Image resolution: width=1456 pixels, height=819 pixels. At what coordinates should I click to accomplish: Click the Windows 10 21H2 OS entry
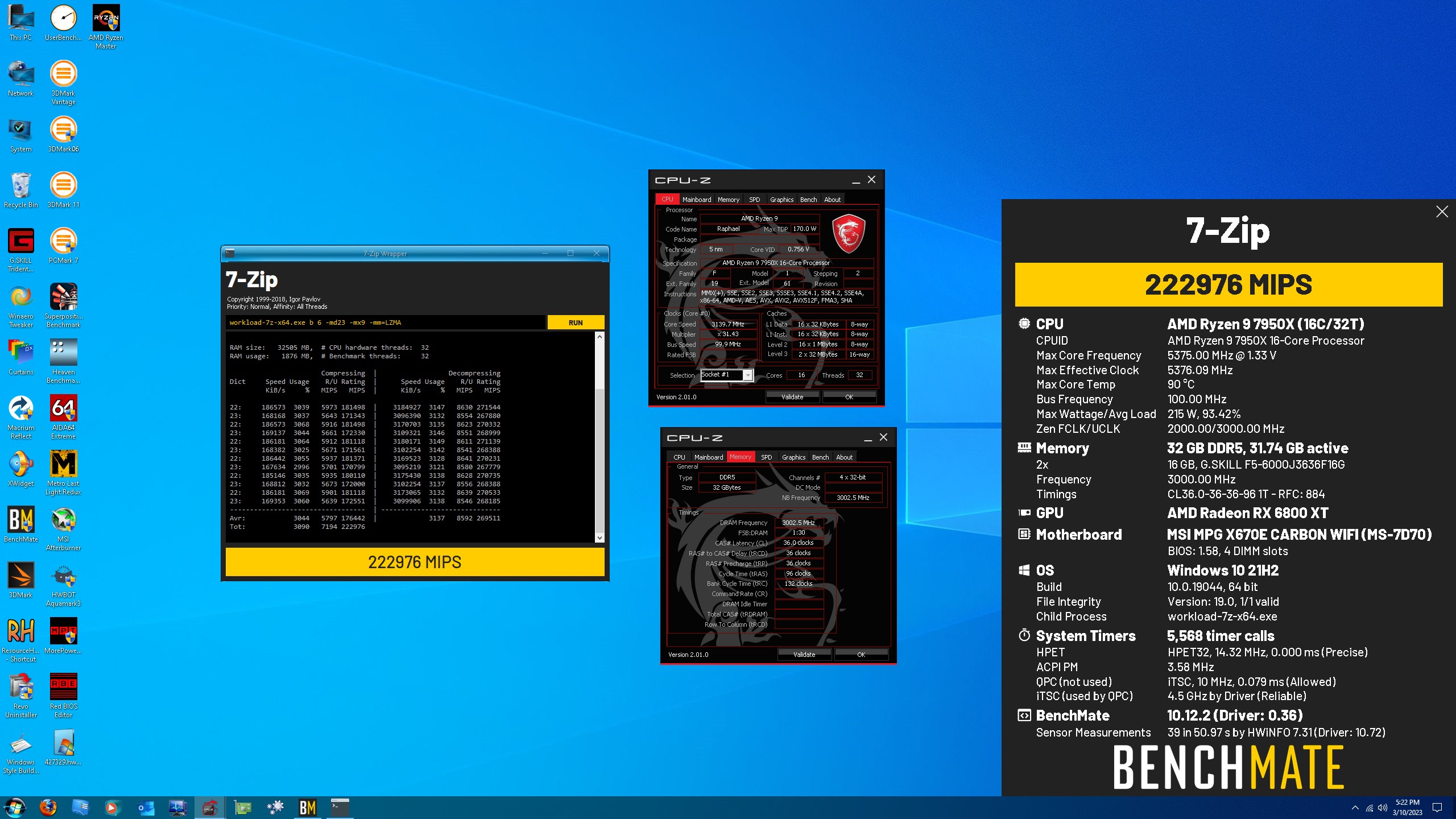click(x=1223, y=570)
